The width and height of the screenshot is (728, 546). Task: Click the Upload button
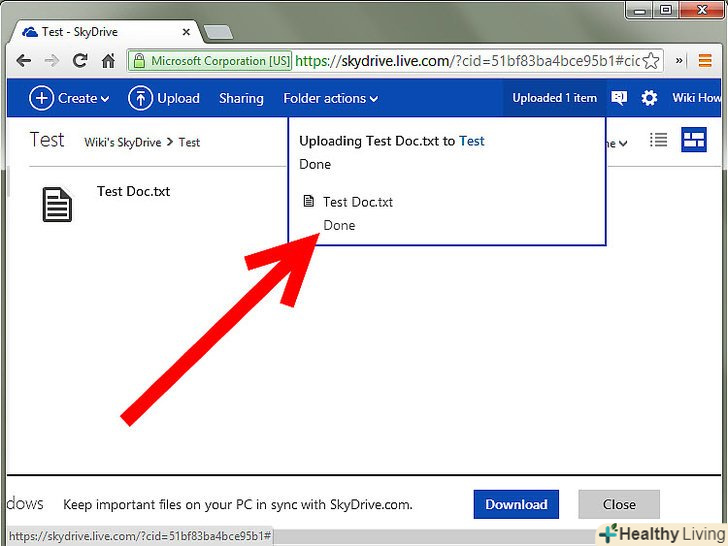[x=164, y=98]
